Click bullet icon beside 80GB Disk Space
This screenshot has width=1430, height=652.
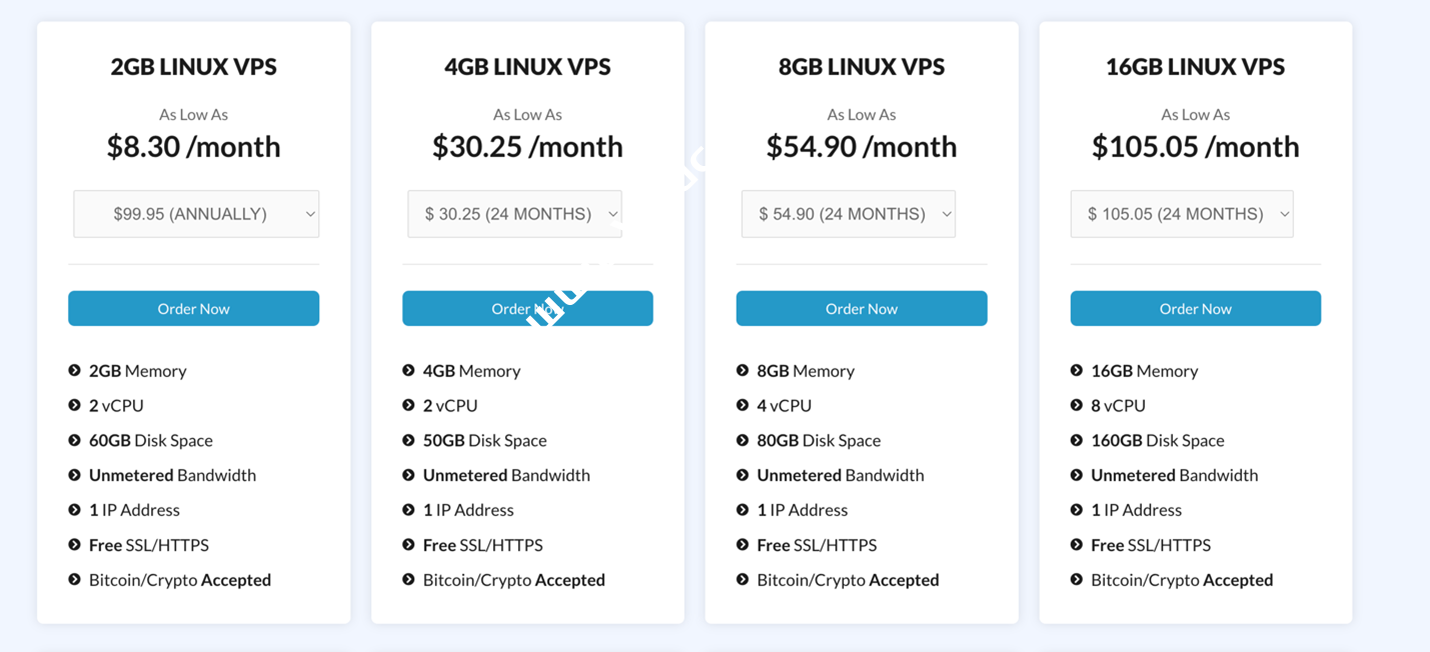(x=743, y=440)
